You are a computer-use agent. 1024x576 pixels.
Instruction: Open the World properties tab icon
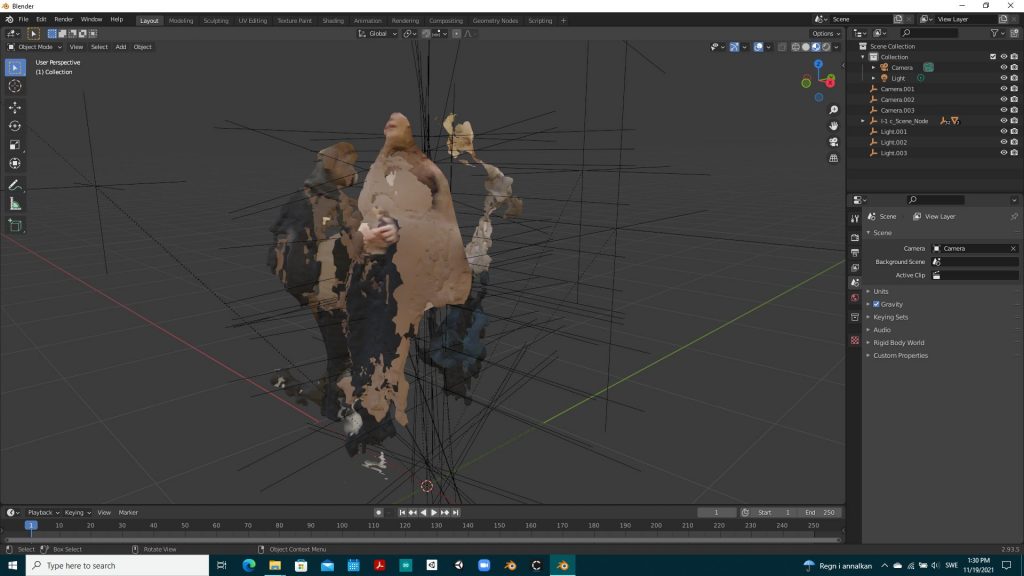click(854, 298)
